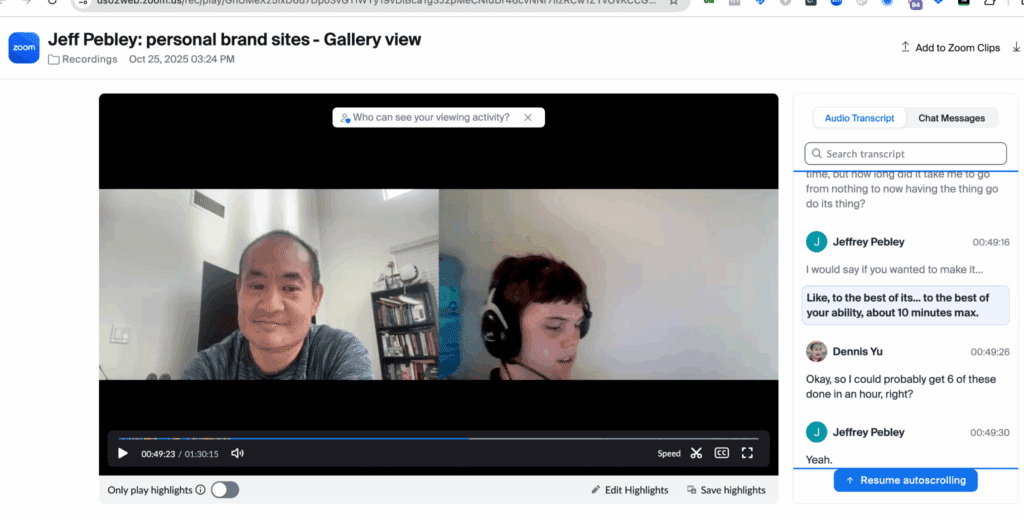Click the Zoom logo icon
1024x519 pixels.
24,48
